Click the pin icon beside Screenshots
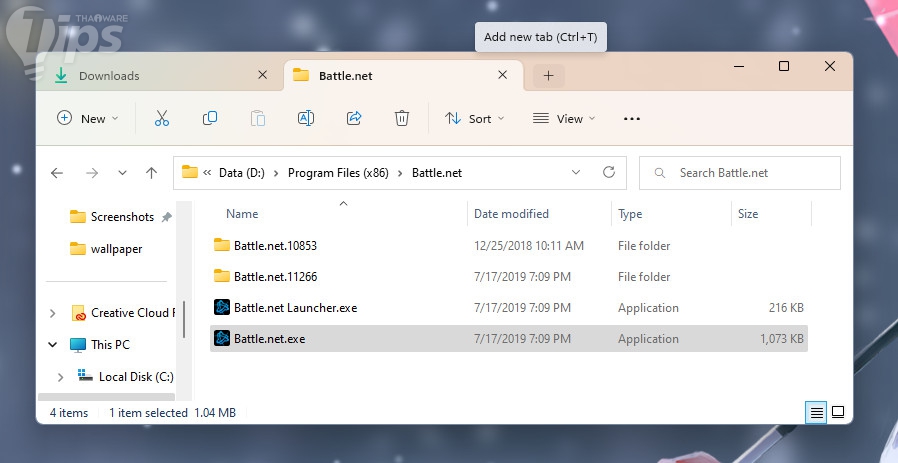The image size is (898, 463). 167,217
